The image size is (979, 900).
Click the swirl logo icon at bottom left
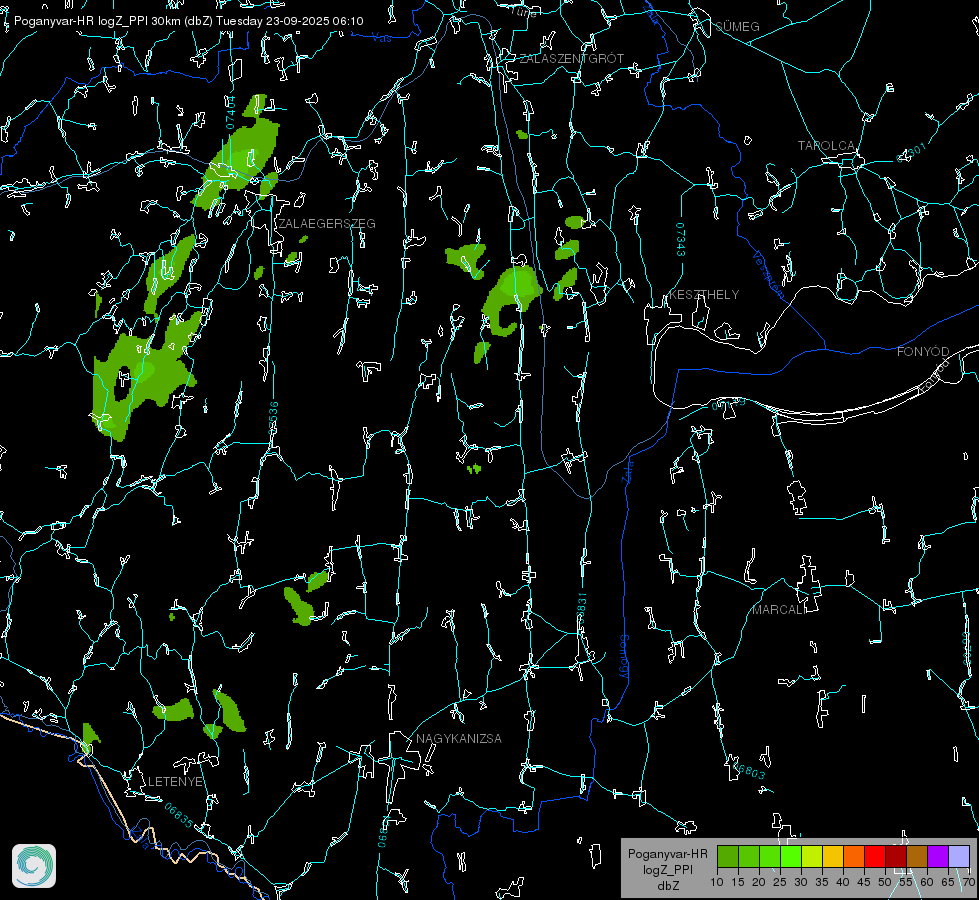pos(34,866)
